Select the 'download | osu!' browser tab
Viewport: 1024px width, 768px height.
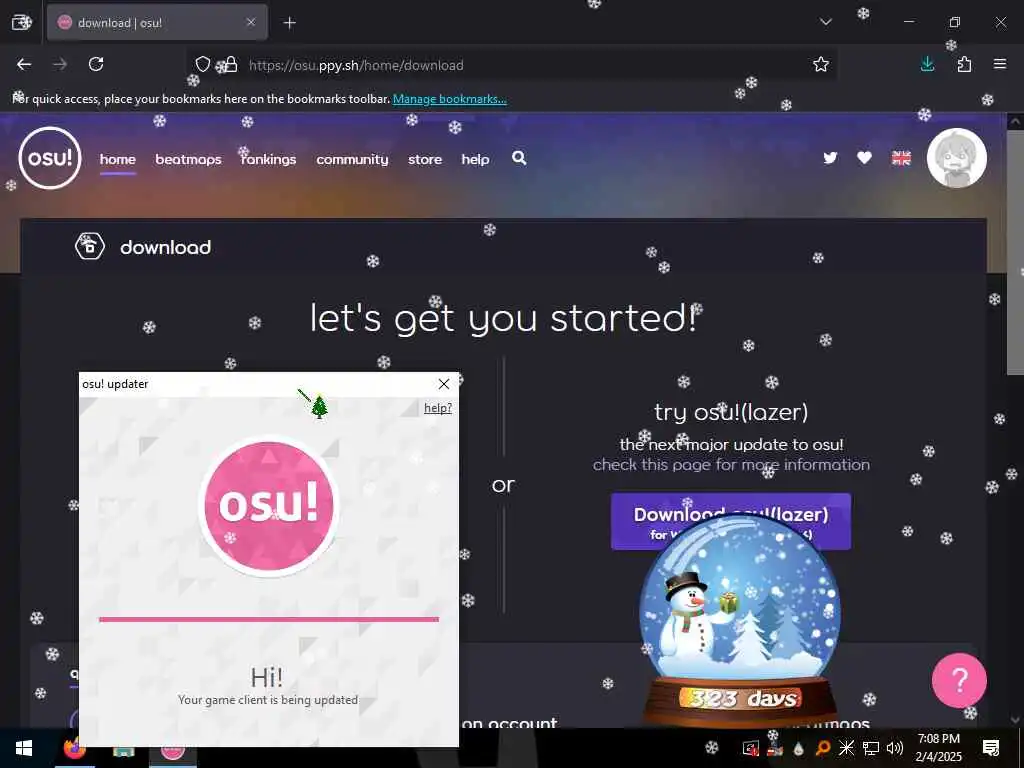[x=157, y=22]
